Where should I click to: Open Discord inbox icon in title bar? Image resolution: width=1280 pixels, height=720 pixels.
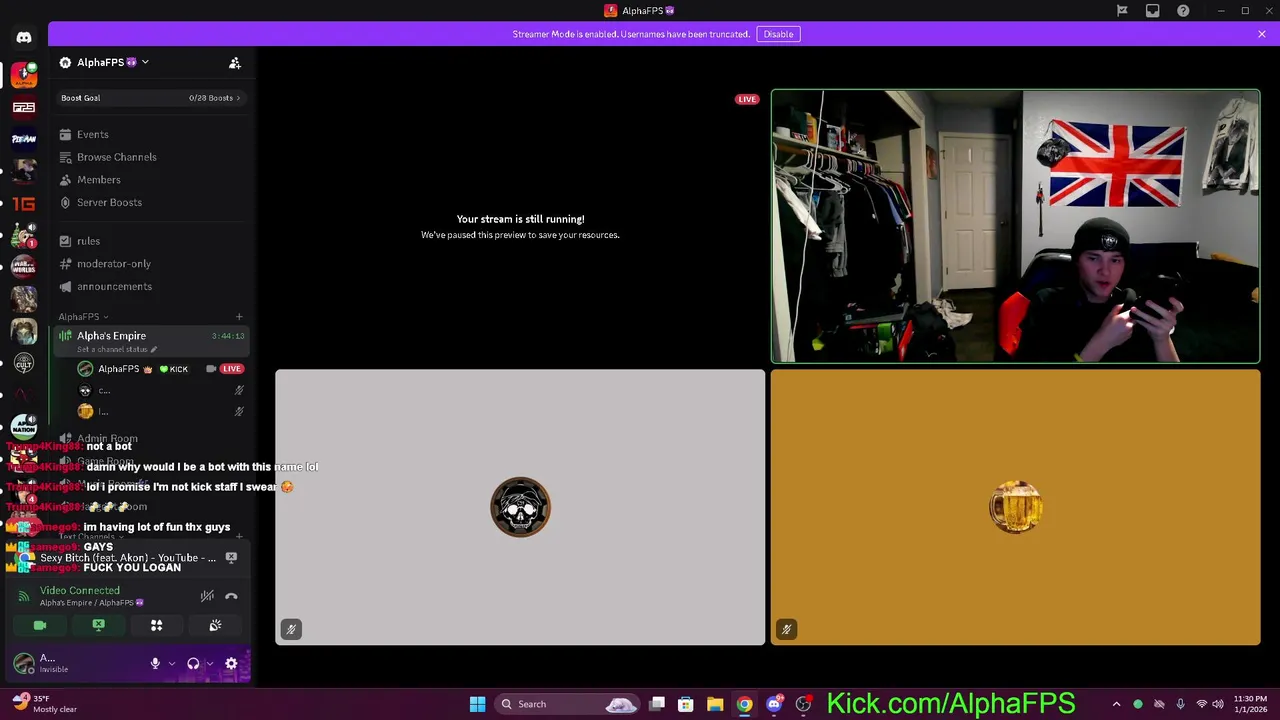click(x=1153, y=11)
